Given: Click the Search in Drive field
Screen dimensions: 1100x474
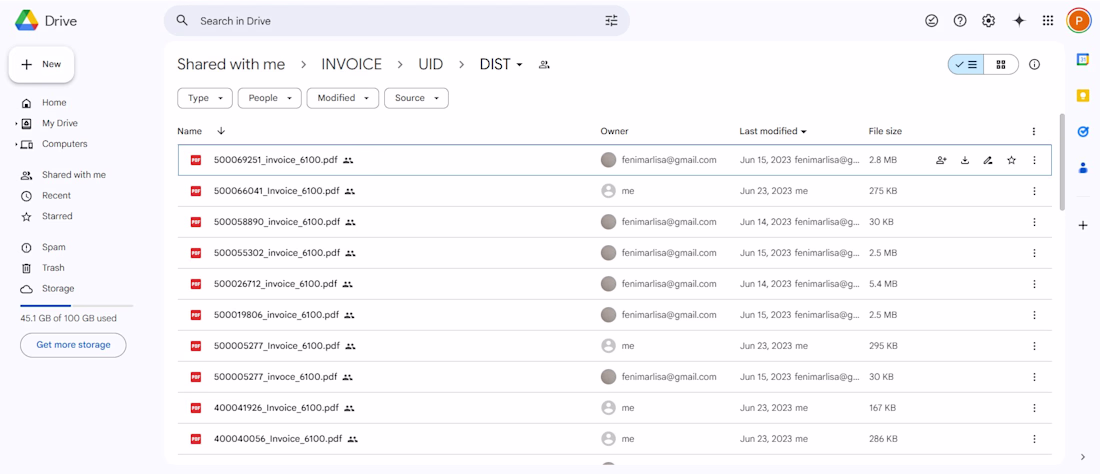Looking at the screenshot, I should point(390,21).
